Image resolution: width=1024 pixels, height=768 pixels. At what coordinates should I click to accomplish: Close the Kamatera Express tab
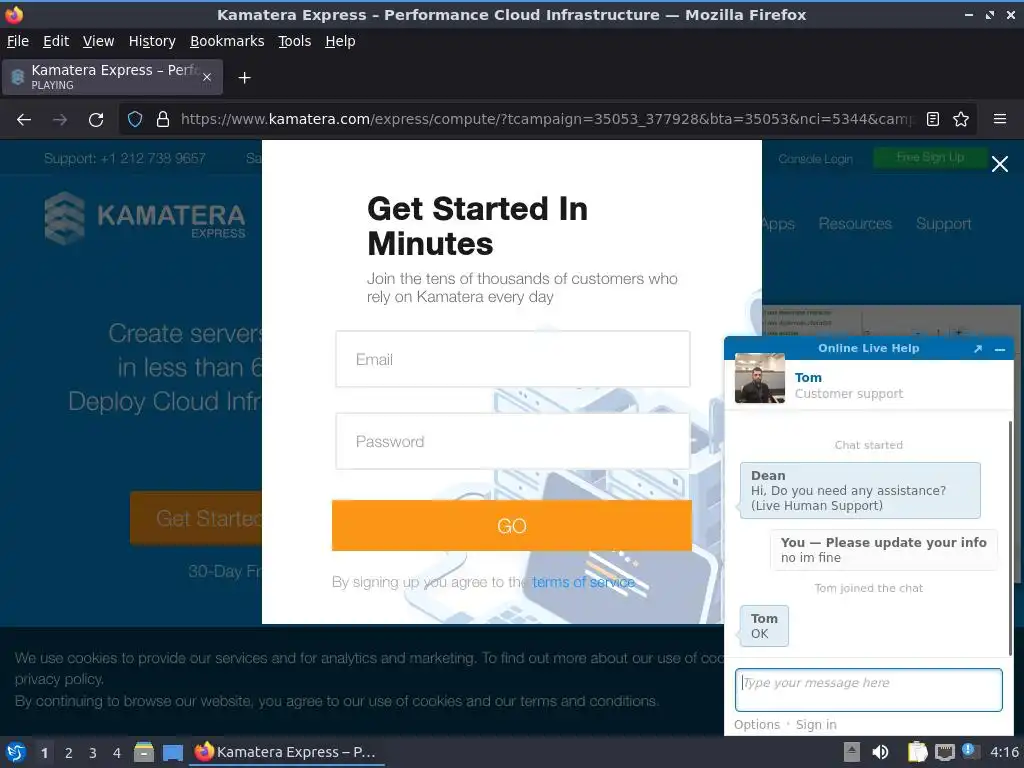(206, 77)
